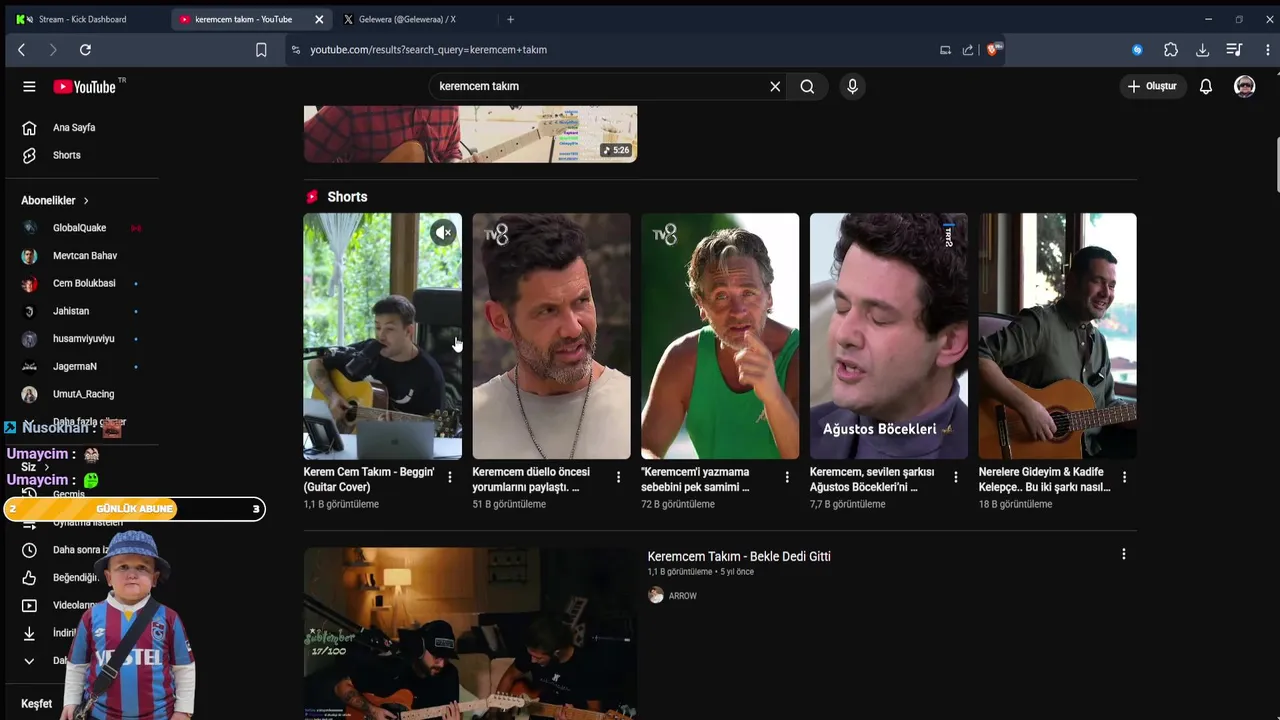Play the TV8 düello öncesi short

tap(552, 336)
